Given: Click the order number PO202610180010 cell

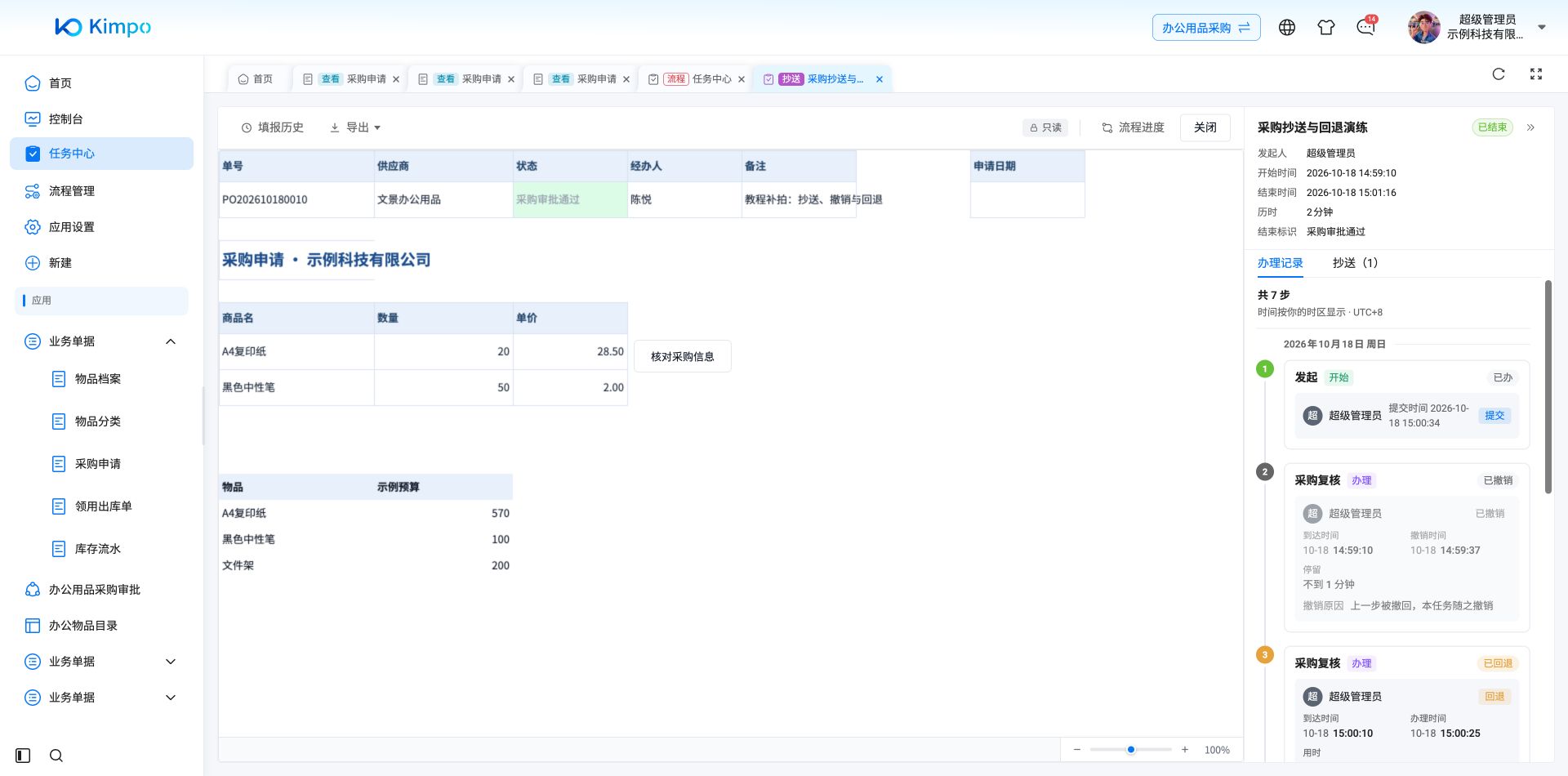Looking at the screenshot, I should pyautogui.click(x=296, y=199).
